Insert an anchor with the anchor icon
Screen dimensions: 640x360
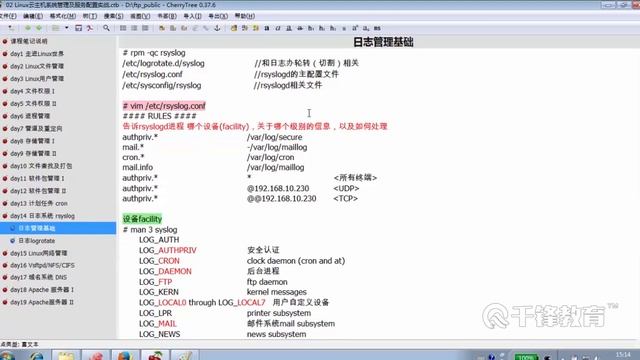(x=217, y=28)
